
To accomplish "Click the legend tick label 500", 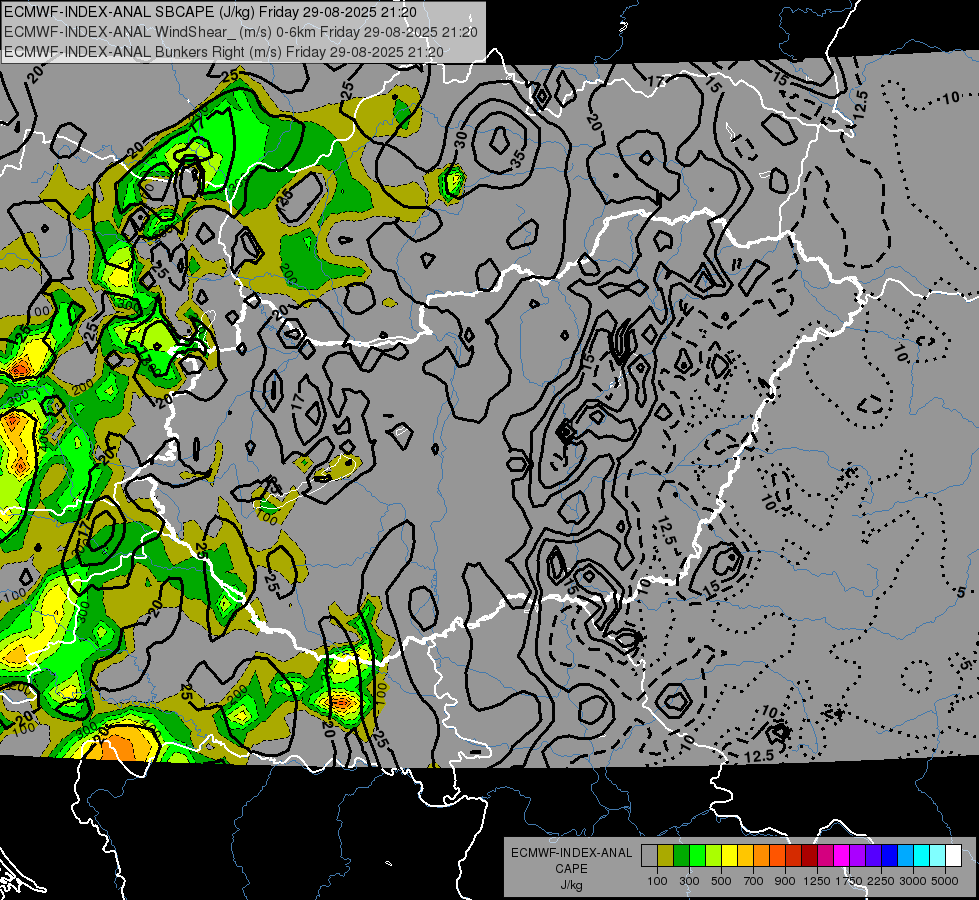I will [721, 881].
